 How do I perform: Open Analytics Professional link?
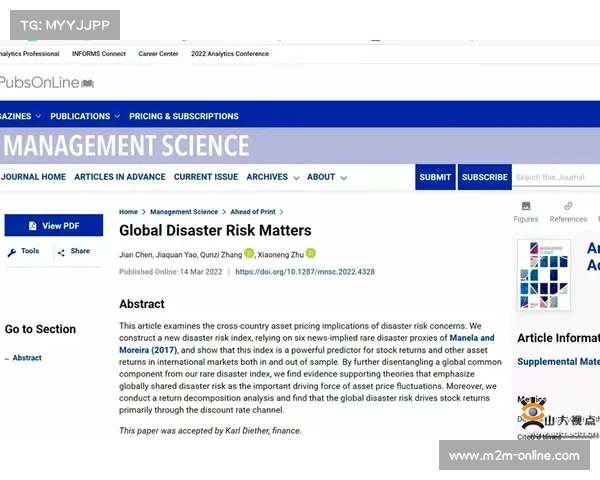tap(29, 54)
